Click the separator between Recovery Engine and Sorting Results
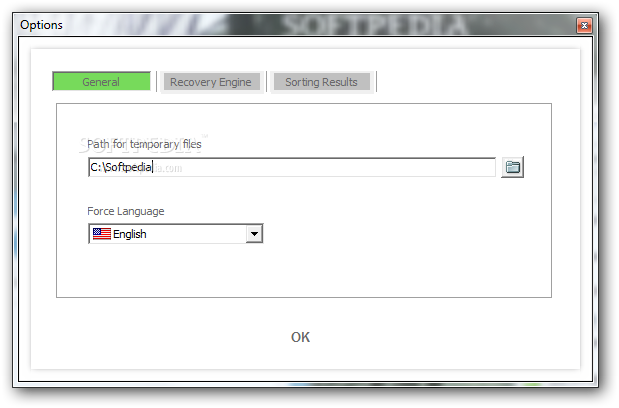This screenshot has height=408, width=619. [x=266, y=82]
